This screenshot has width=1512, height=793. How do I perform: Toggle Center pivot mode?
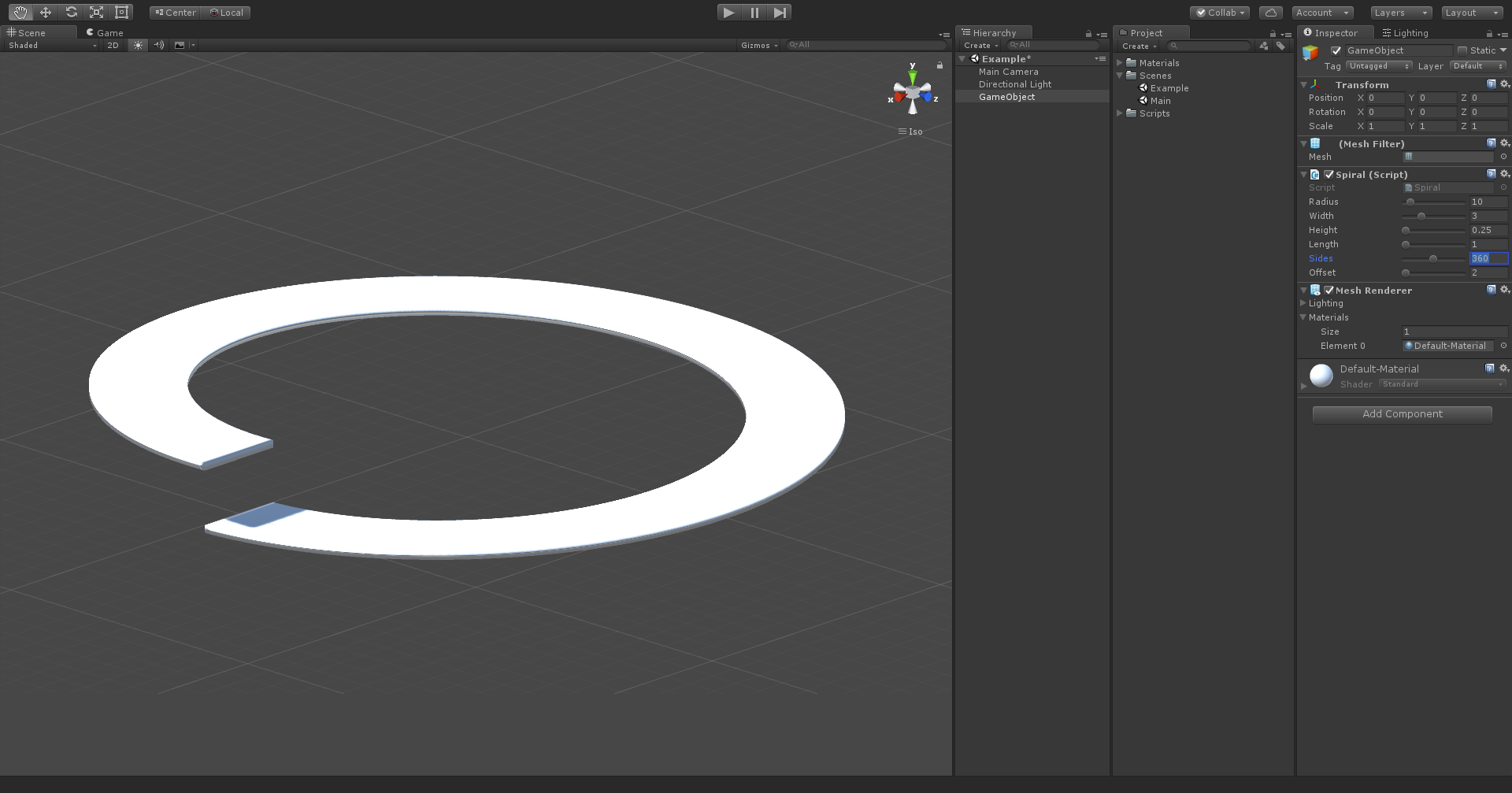[176, 13]
